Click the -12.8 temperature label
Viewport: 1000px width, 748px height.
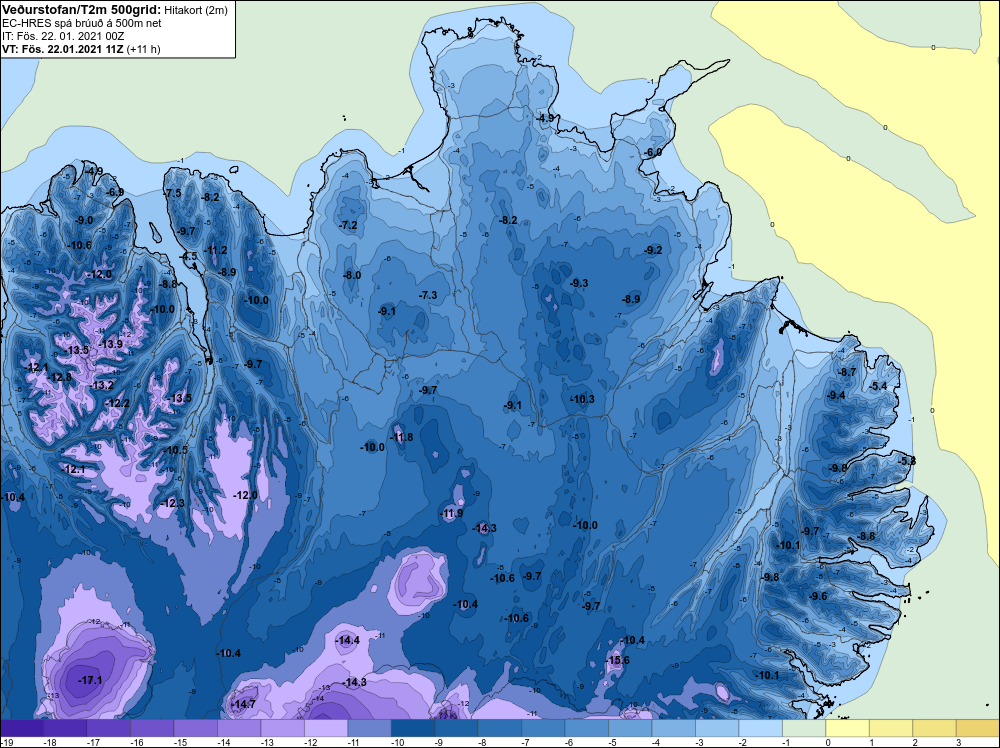pos(60,377)
